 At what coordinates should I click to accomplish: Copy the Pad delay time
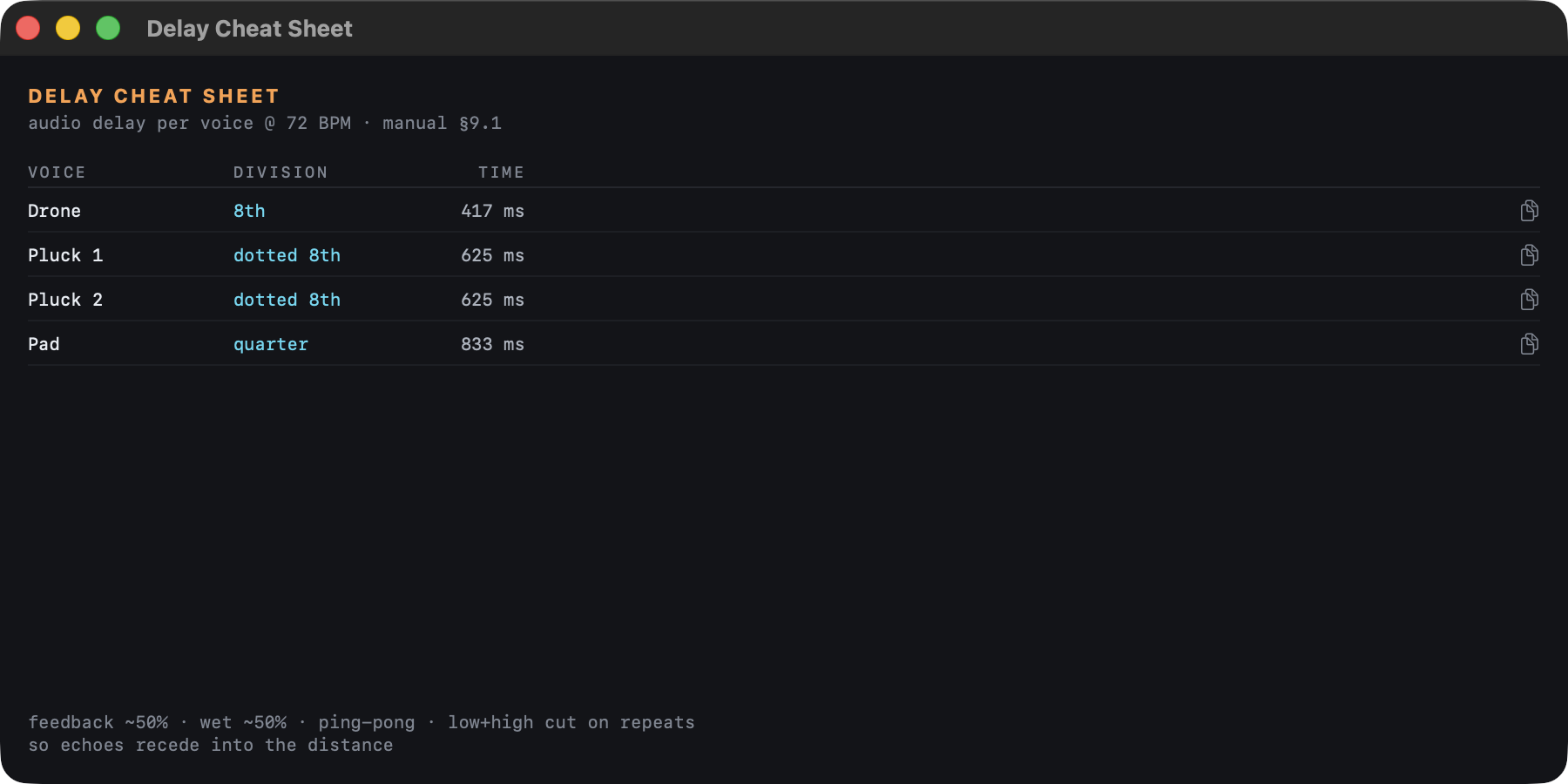coord(1529,344)
